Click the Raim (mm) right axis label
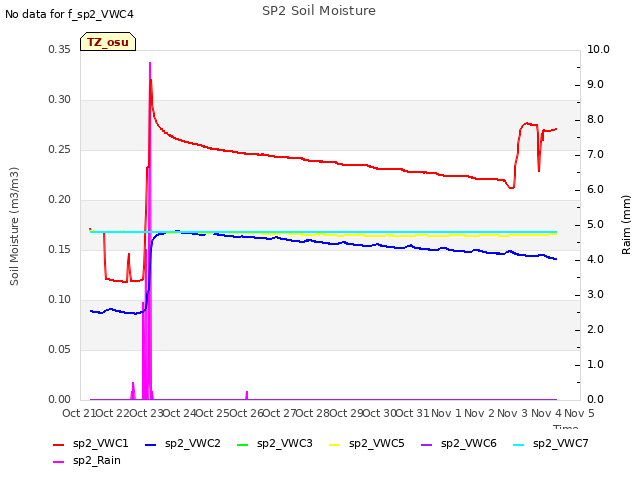Image resolution: width=640 pixels, height=480 pixels. 626,225
